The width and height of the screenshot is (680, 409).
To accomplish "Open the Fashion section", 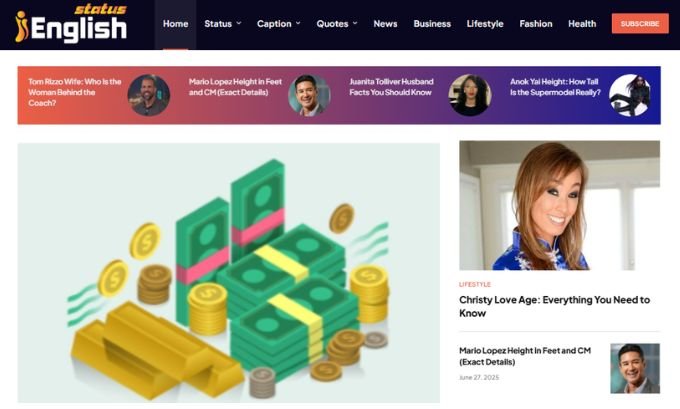I will click(536, 24).
